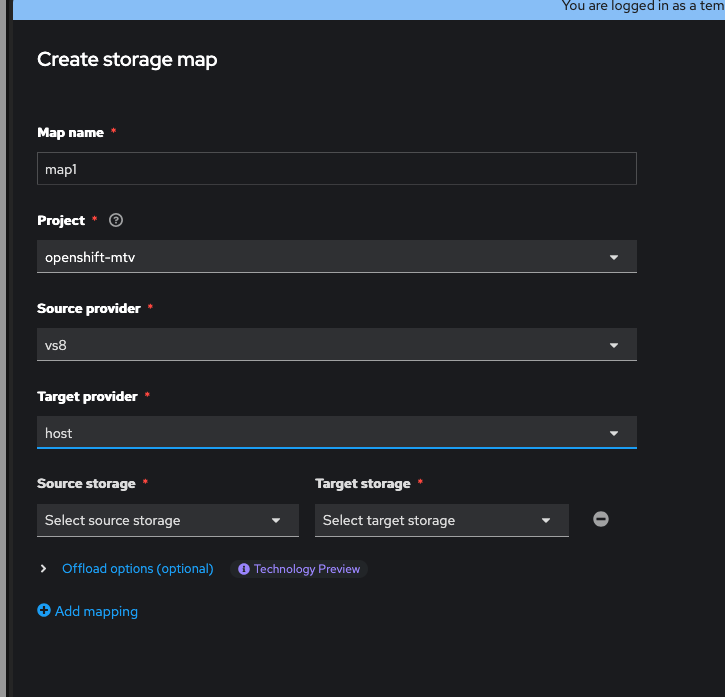Open the Project dropdown showing openshift-mtv

[x=320, y=257]
